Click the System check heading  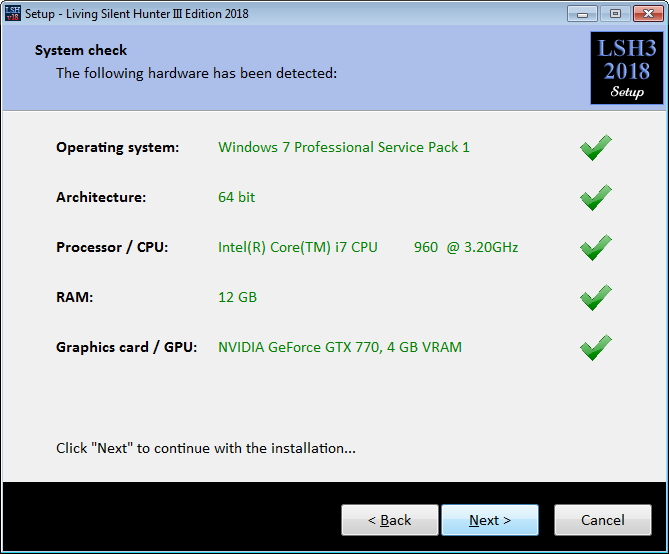pos(81,50)
